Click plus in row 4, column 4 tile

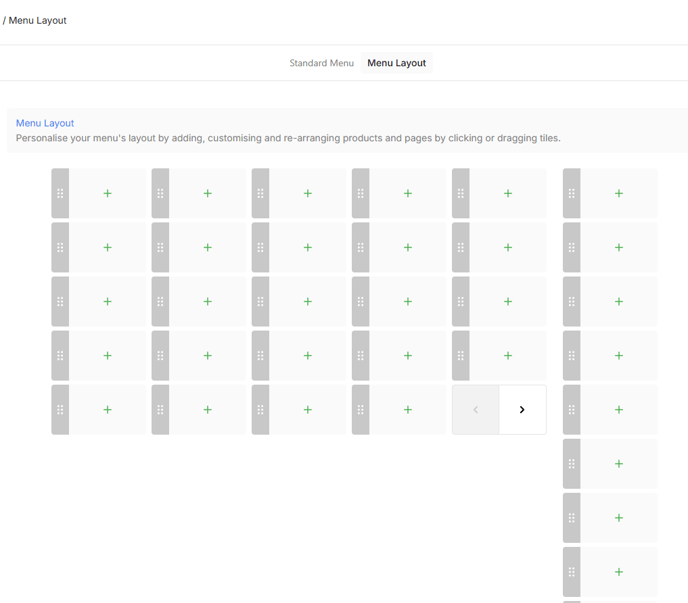(407, 355)
